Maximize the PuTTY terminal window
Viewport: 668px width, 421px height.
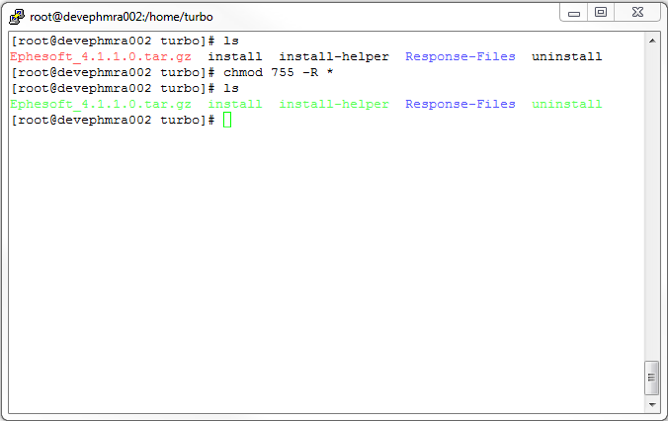click(600, 13)
